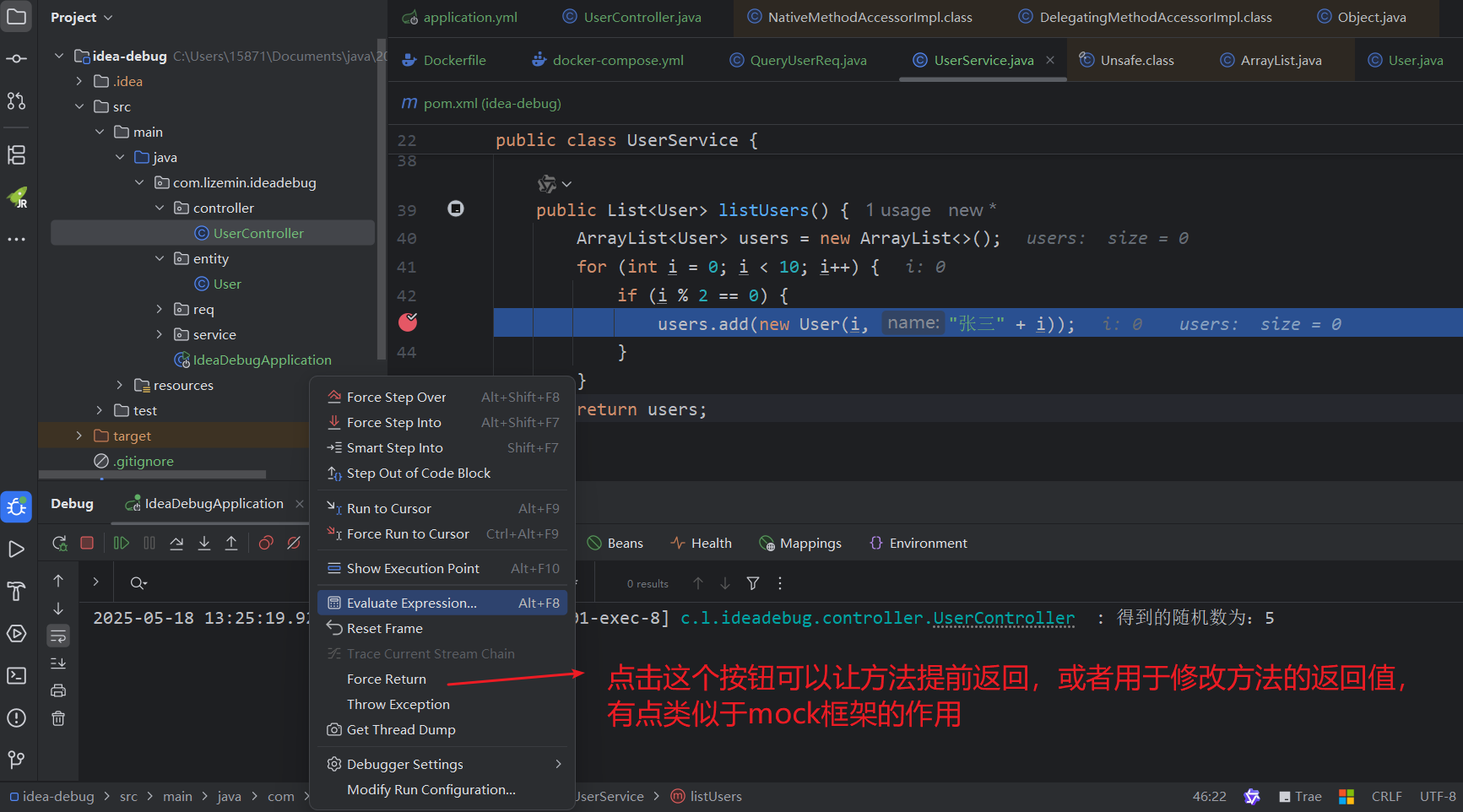Rerun IdeaDebugApplication debug icon
The height and width of the screenshot is (812, 1463).
59,543
